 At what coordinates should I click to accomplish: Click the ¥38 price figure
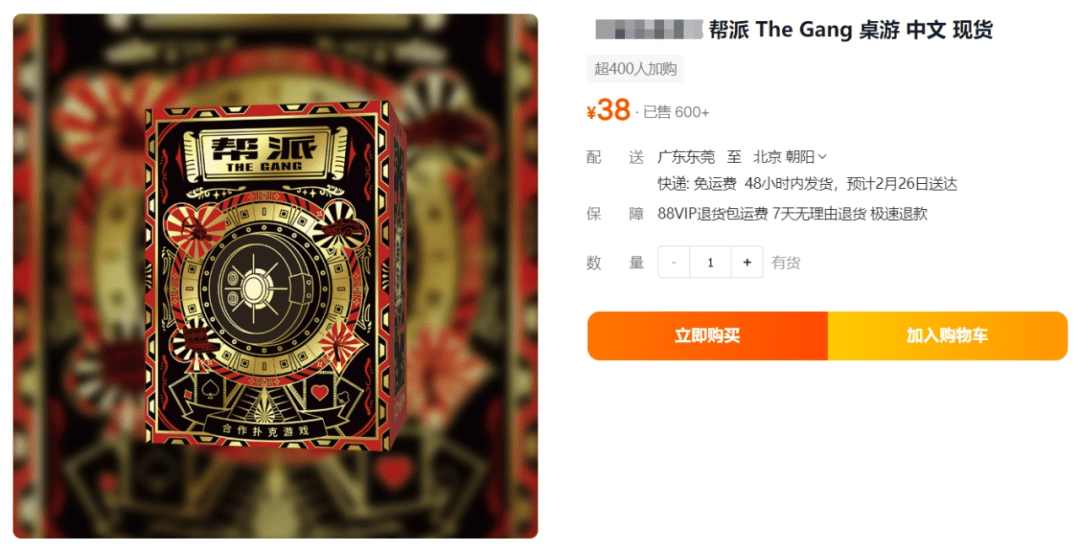[x=608, y=110]
